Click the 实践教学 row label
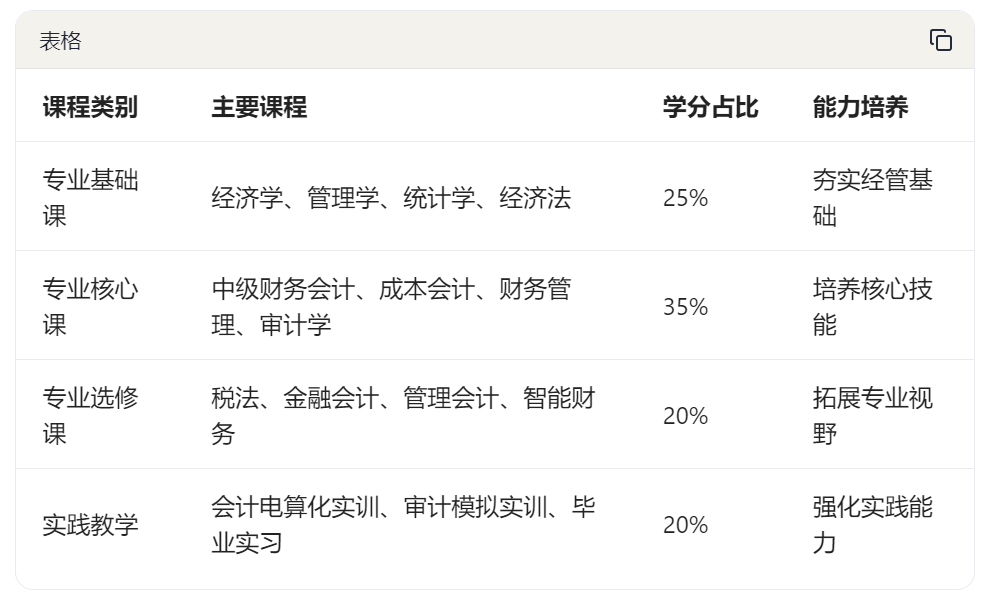The width and height of the screenshot is (993, 600). click(x=90, y=525)
